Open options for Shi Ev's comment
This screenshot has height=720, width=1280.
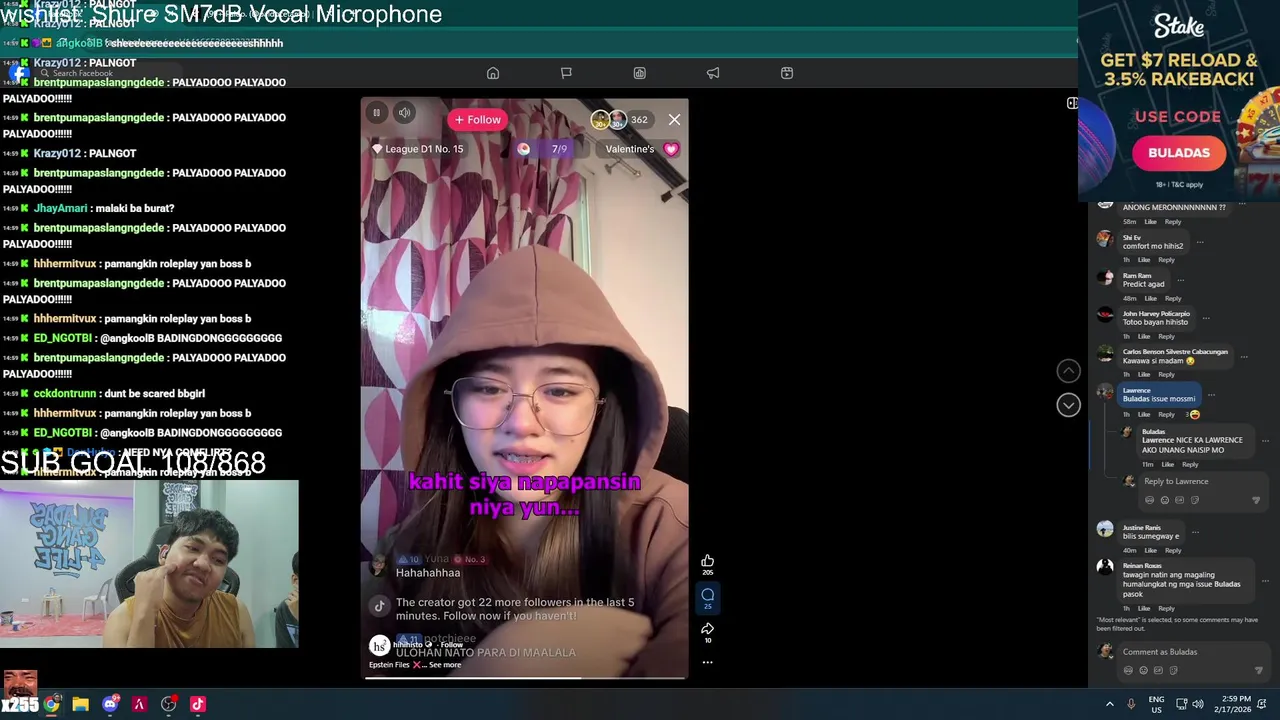pos(1200,242)
